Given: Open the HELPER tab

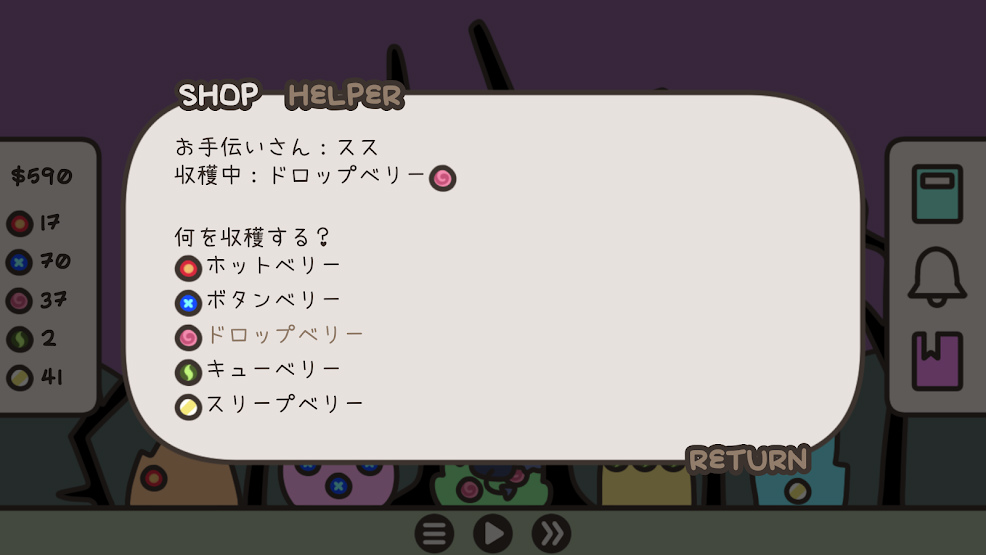Looking at the screenshot, I should click(x=344, y=96).
